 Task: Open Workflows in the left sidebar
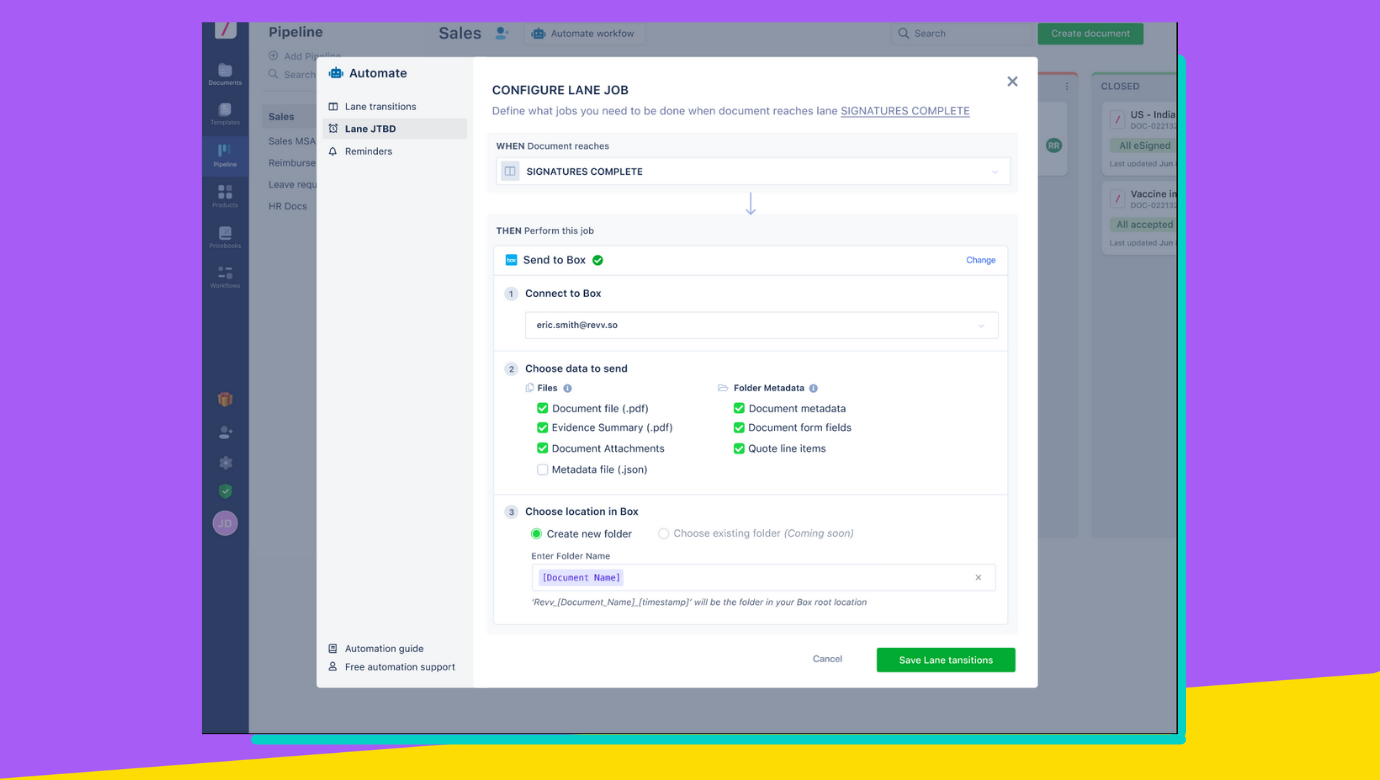[225, 276]
